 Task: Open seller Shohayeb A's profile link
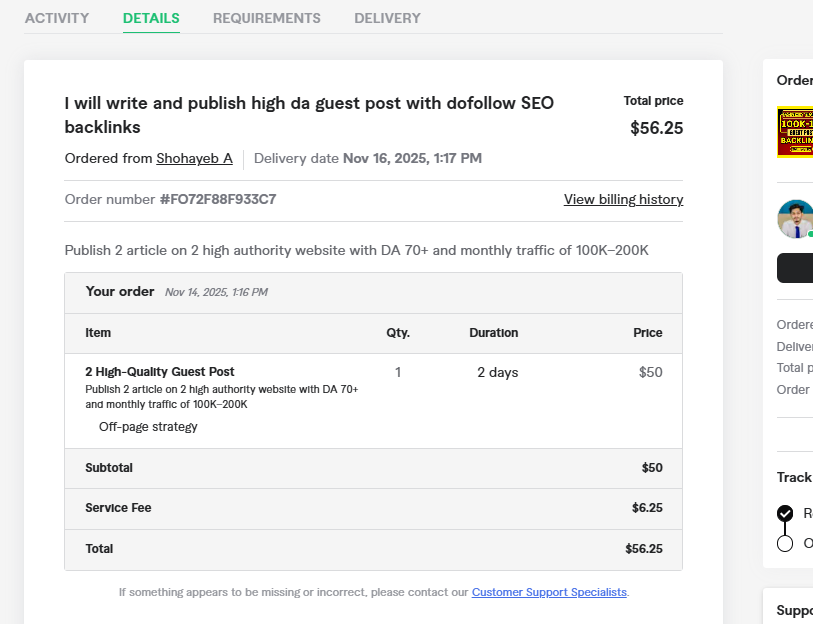pos(194,158)
